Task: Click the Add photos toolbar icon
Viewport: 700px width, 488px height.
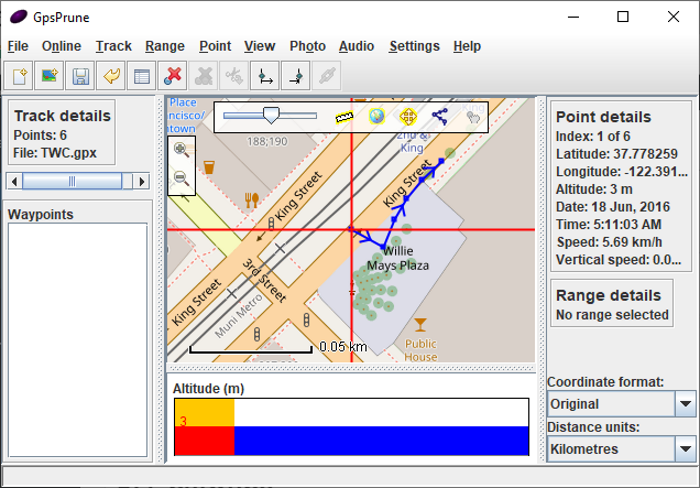Action: [x=50, y=75]
